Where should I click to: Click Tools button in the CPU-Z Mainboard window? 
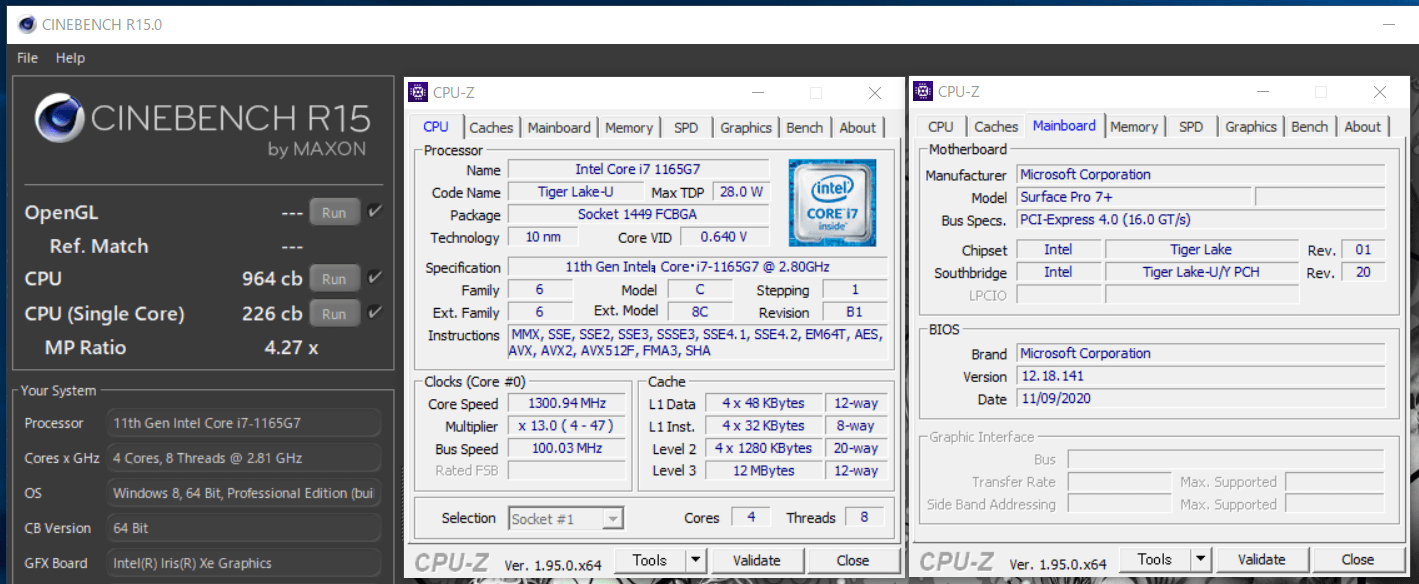click(x=1155, y=560)
